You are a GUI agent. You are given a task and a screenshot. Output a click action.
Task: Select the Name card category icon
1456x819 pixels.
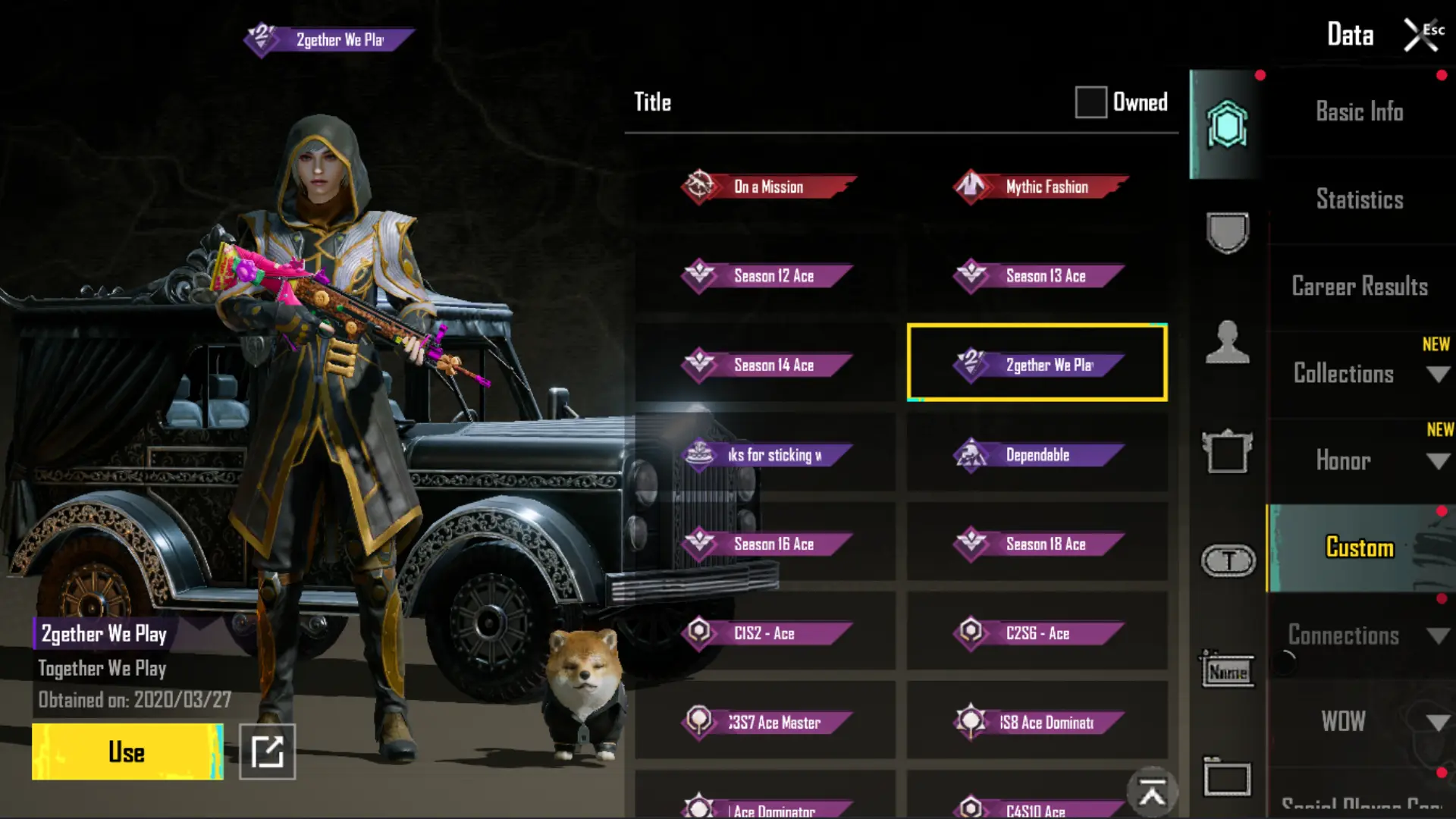pyautogui.click(x=1227, y=670)
